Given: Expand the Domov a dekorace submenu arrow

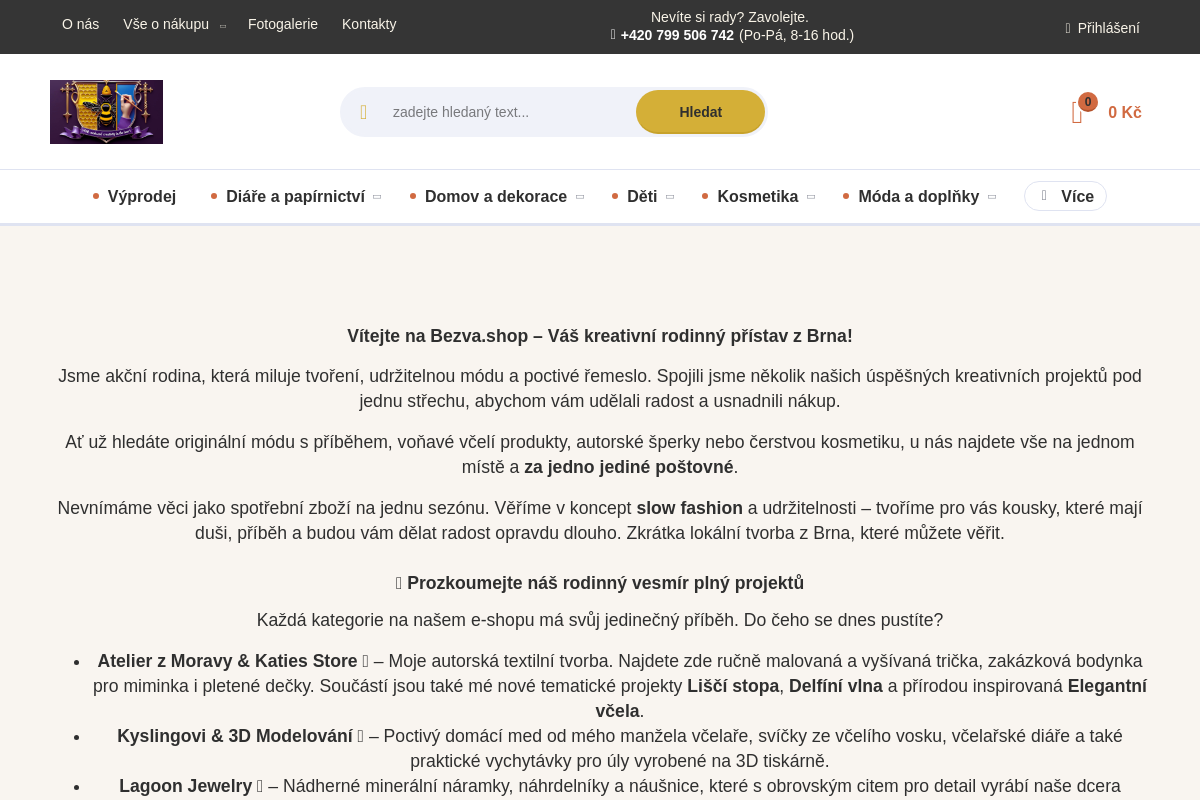Looking at the screenshot, I should [x=580, y=197].
